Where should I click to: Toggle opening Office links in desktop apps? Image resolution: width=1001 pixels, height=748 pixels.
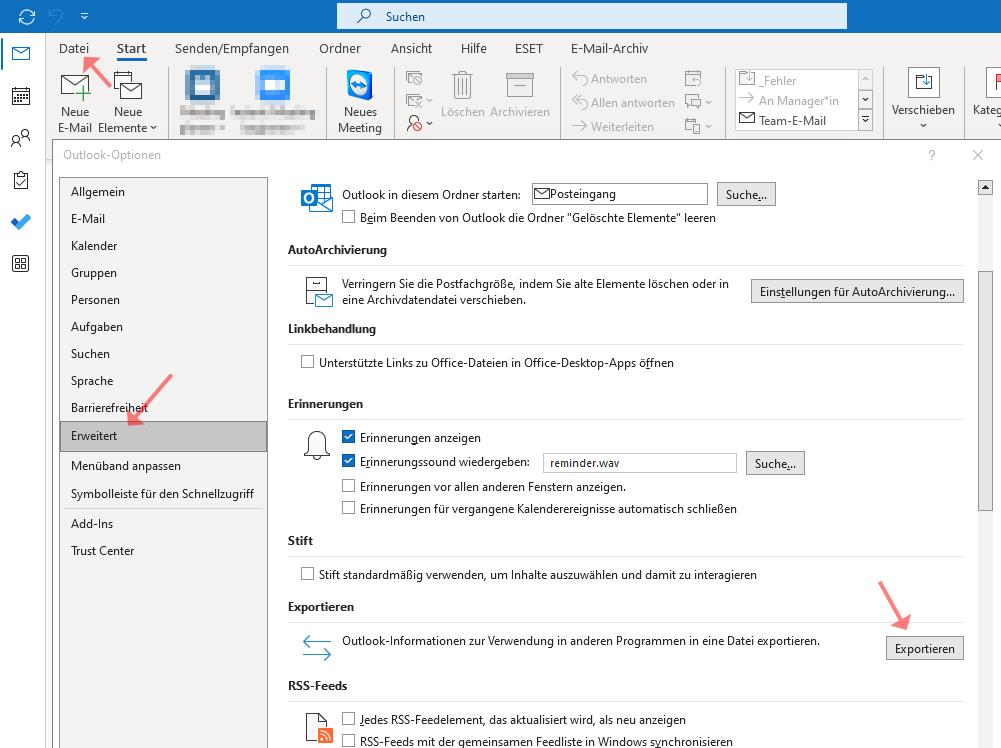(x=308, y=362)
